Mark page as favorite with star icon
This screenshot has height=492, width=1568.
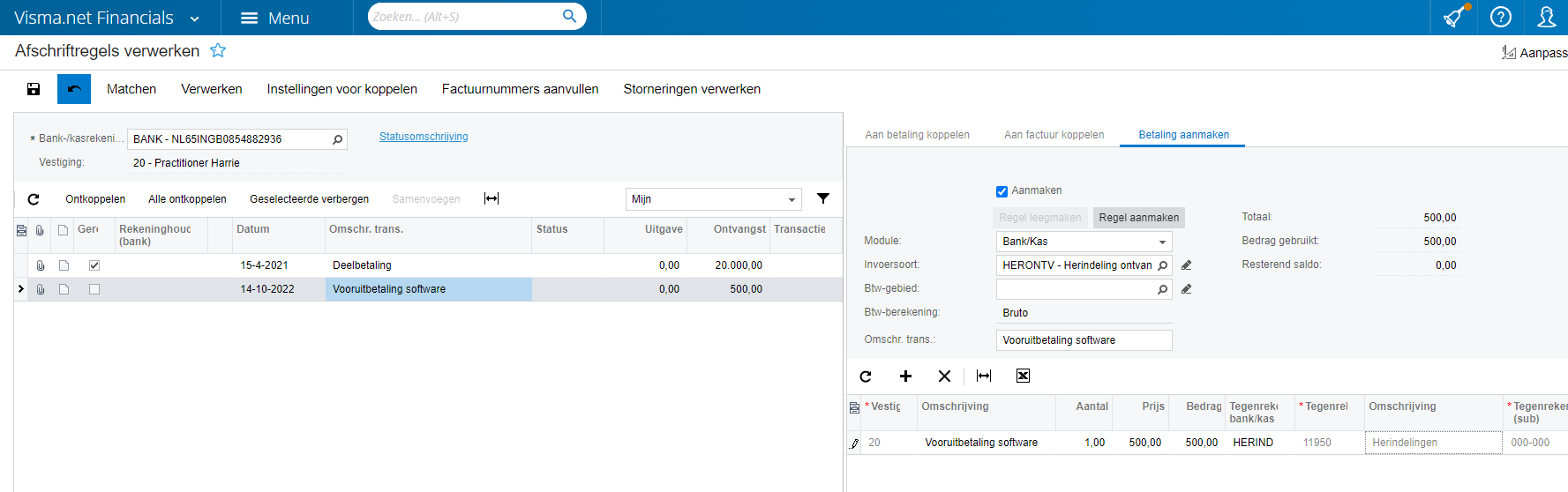coord(218,51)
